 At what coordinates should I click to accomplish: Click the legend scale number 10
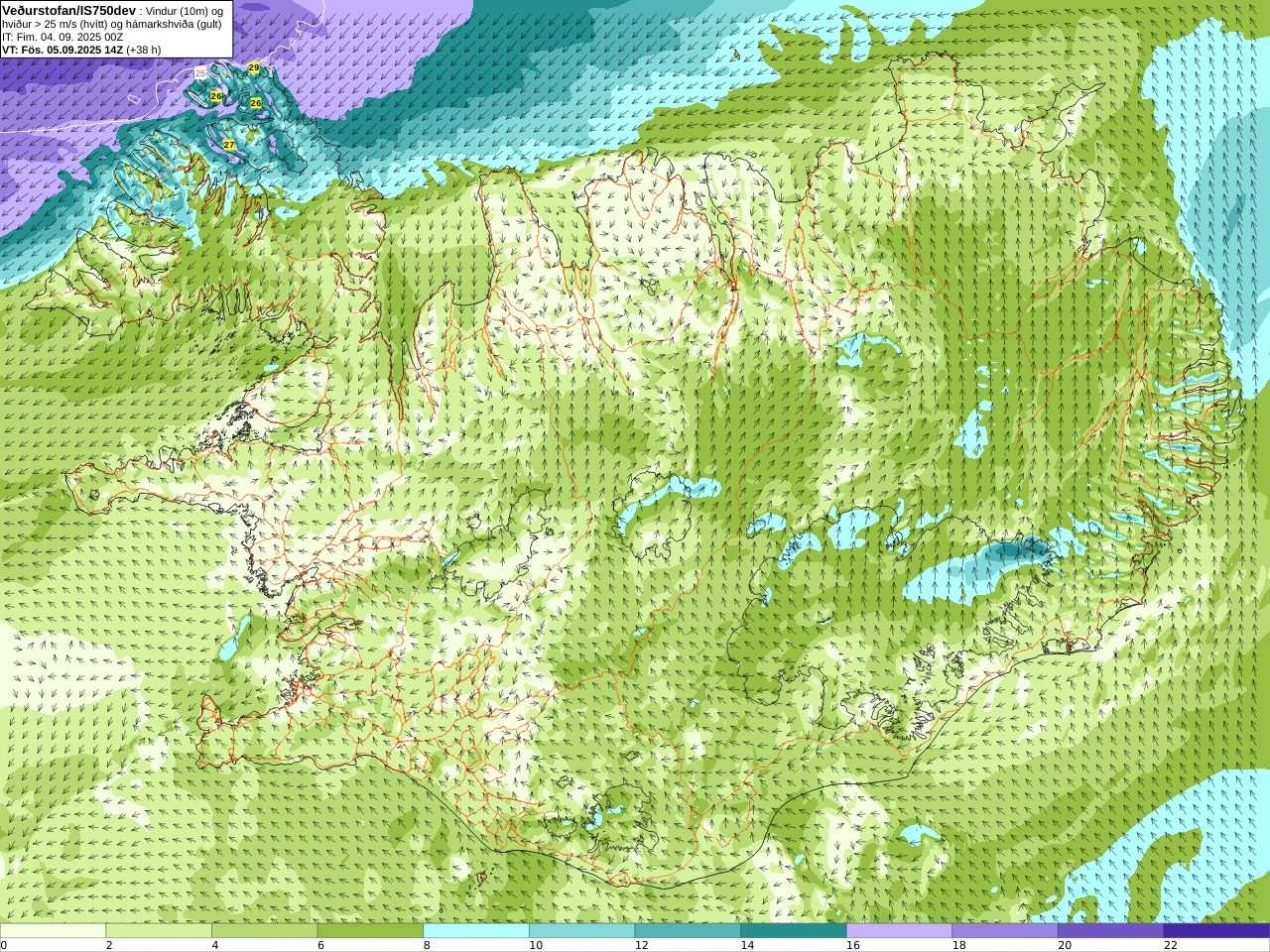(x=536, y=945)
